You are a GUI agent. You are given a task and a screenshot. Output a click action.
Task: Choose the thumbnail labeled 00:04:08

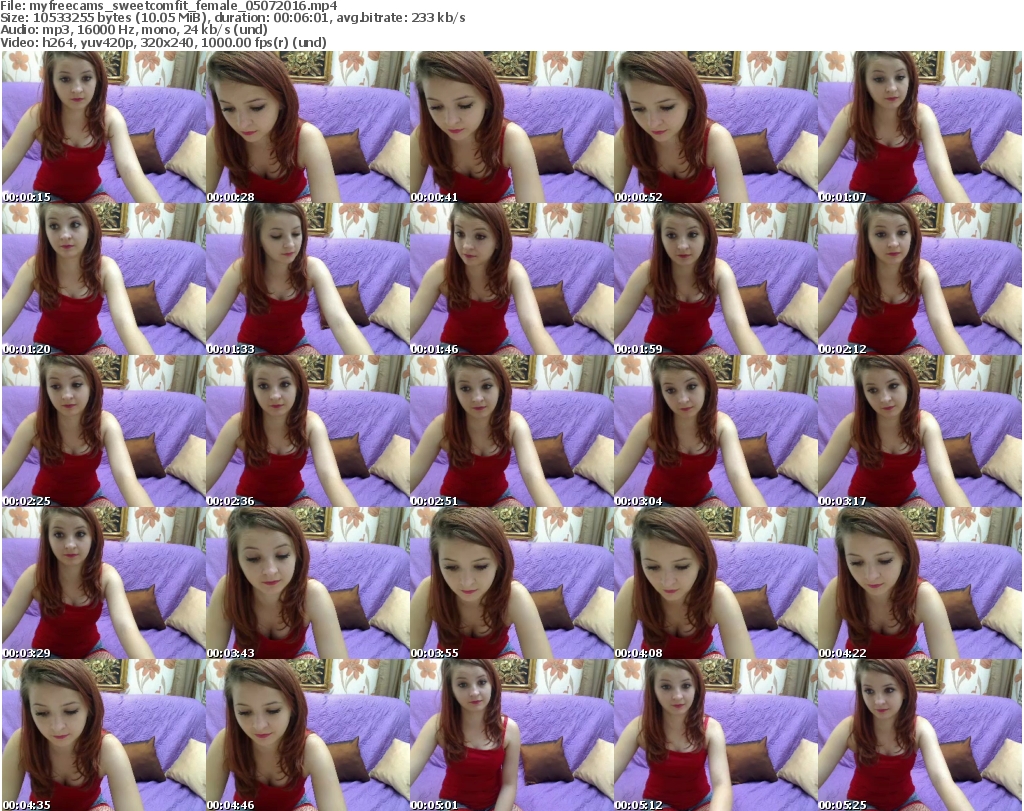[x=715, y=583]
